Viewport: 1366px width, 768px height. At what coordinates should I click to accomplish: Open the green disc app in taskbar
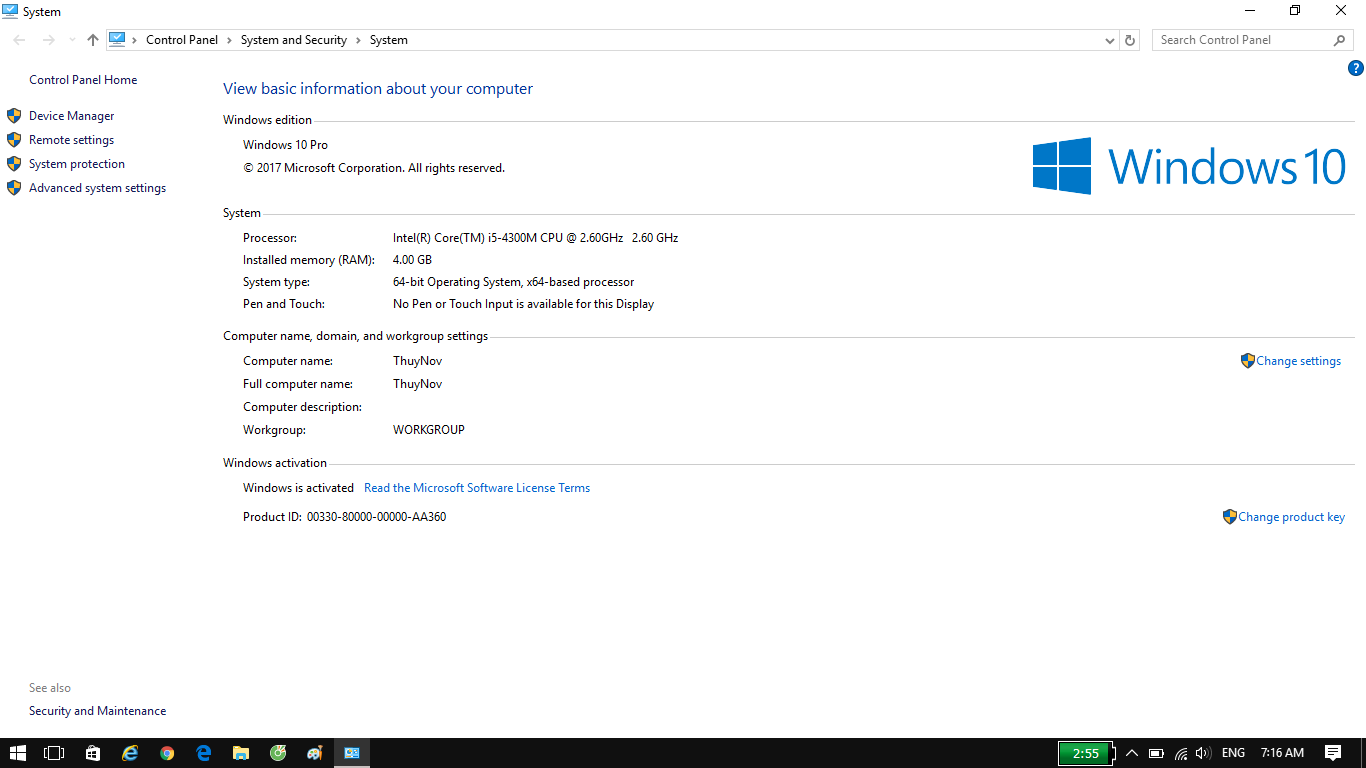(278, 753)
